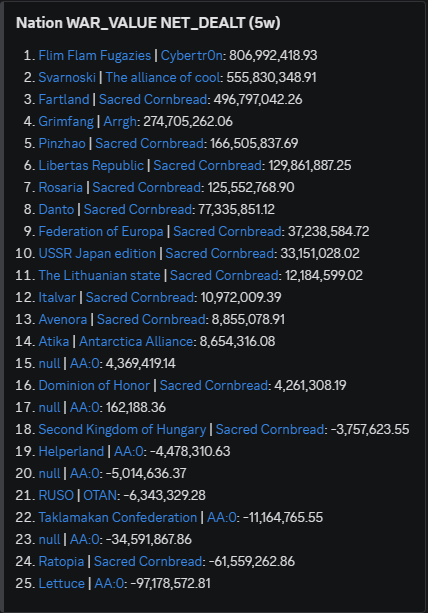Open the Federation of Europa link
Image resolution: width=428 pixels, height=613 pixels.
[x=101, y=231]
